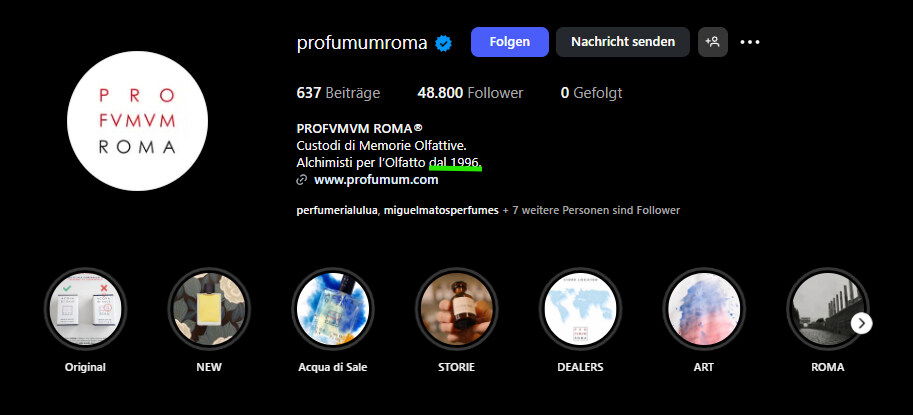Open the three-dot options menu
This screenshot has height=415, width=913.
[750, 42]
